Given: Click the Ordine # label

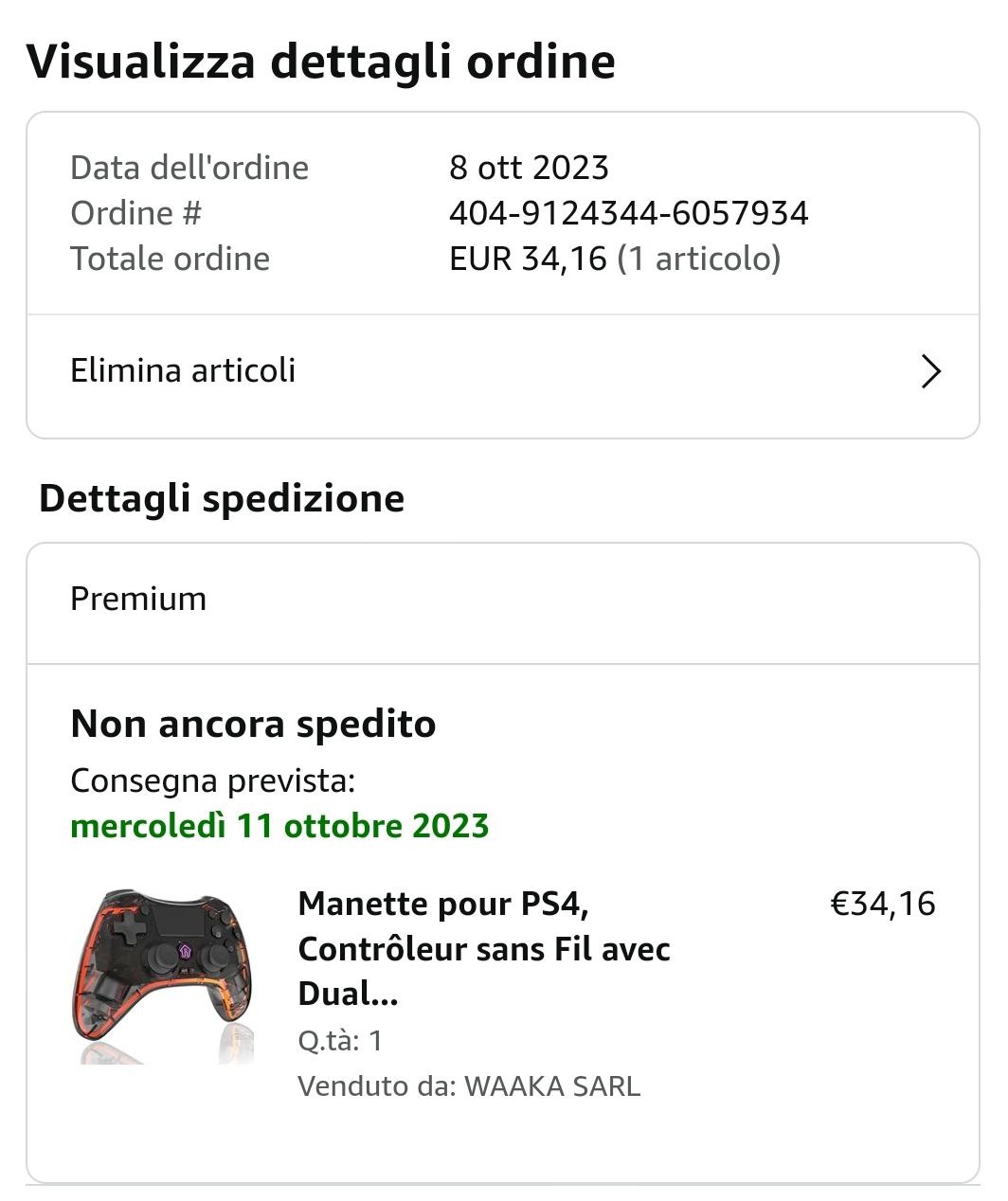Looking at the screenshot, I should [135, 213].
